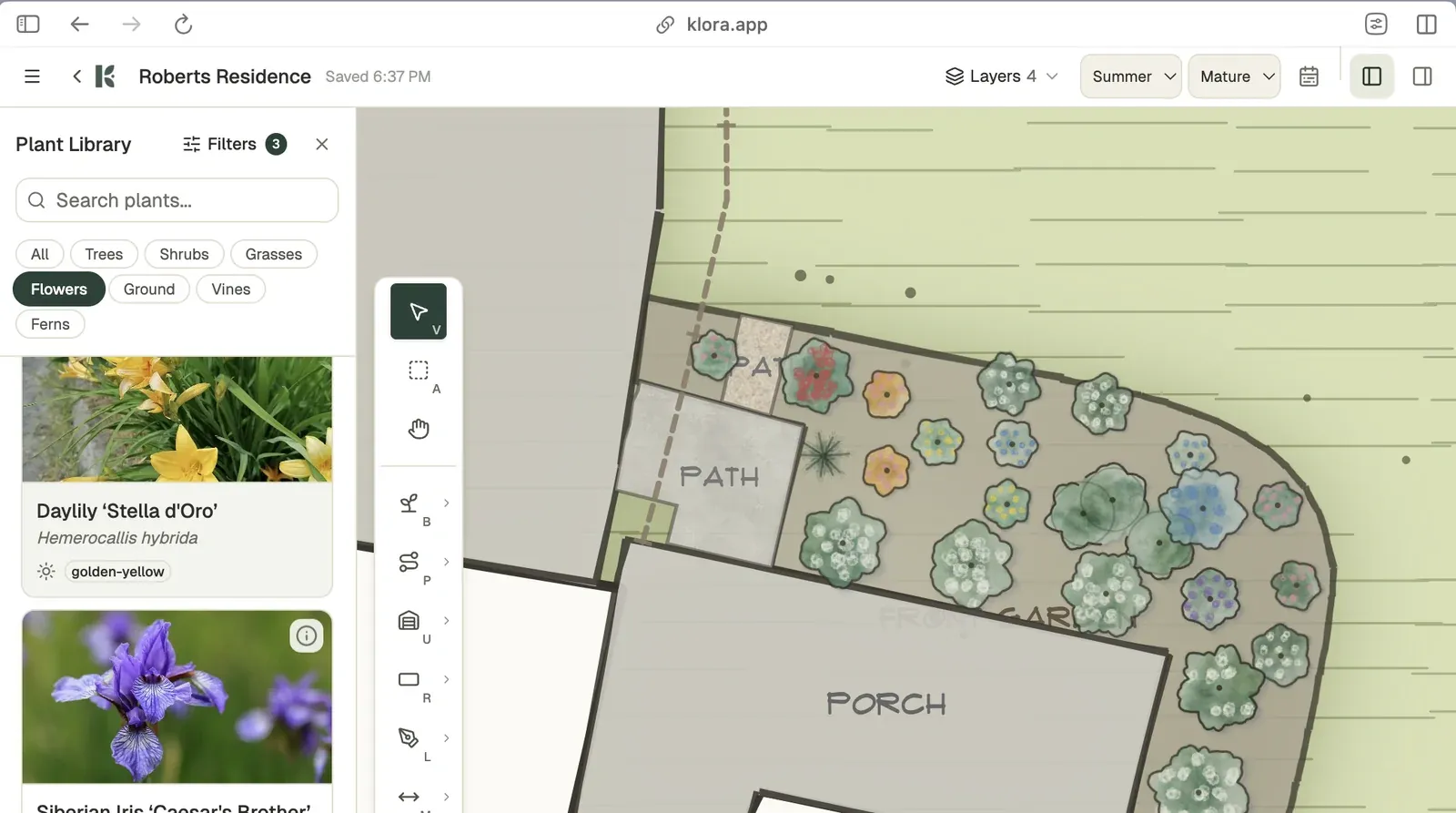Select the PATH label on the canvas

click(719, 476)
